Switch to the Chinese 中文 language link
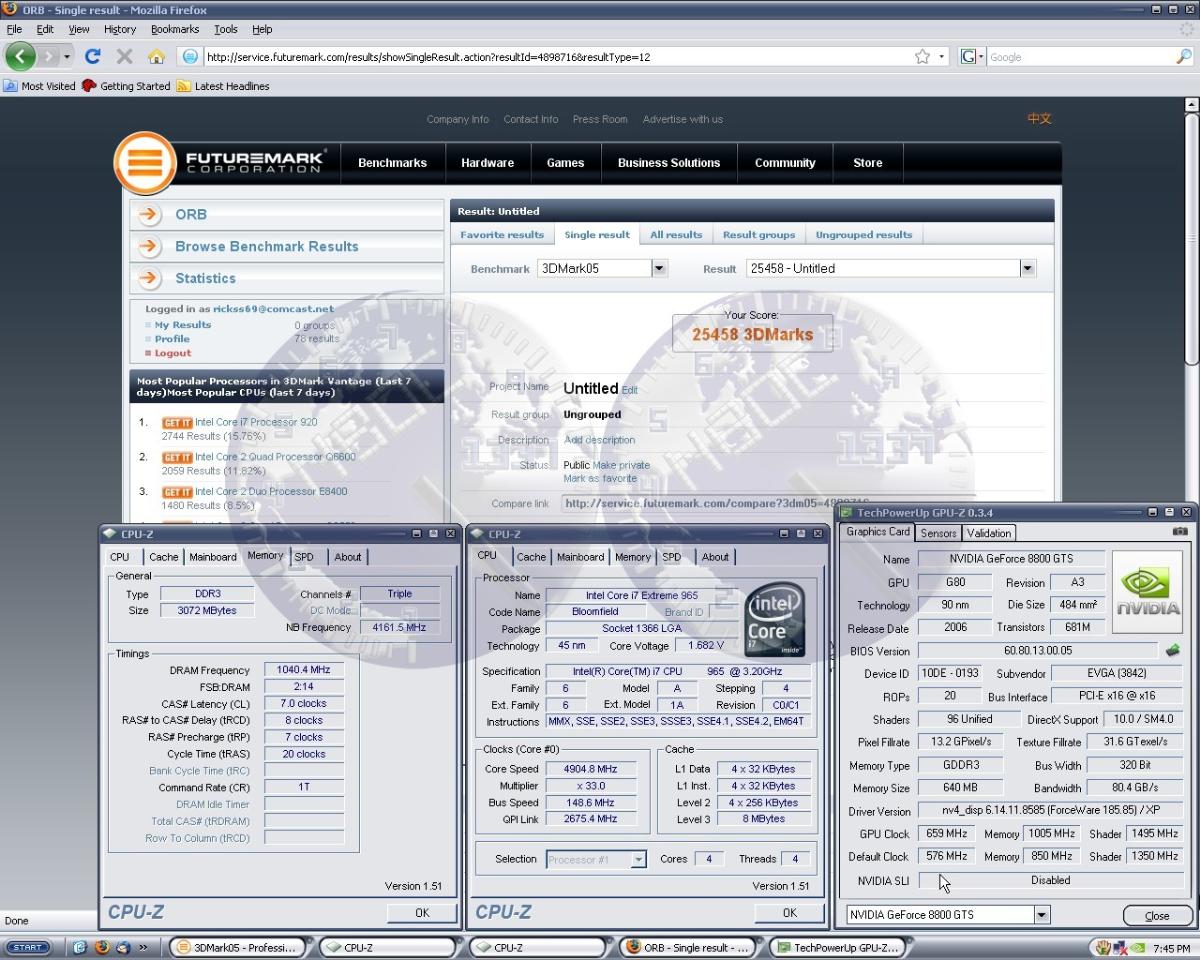Image resolution: width=1200 pixels, height=960 pixels. pos(1039,118)
